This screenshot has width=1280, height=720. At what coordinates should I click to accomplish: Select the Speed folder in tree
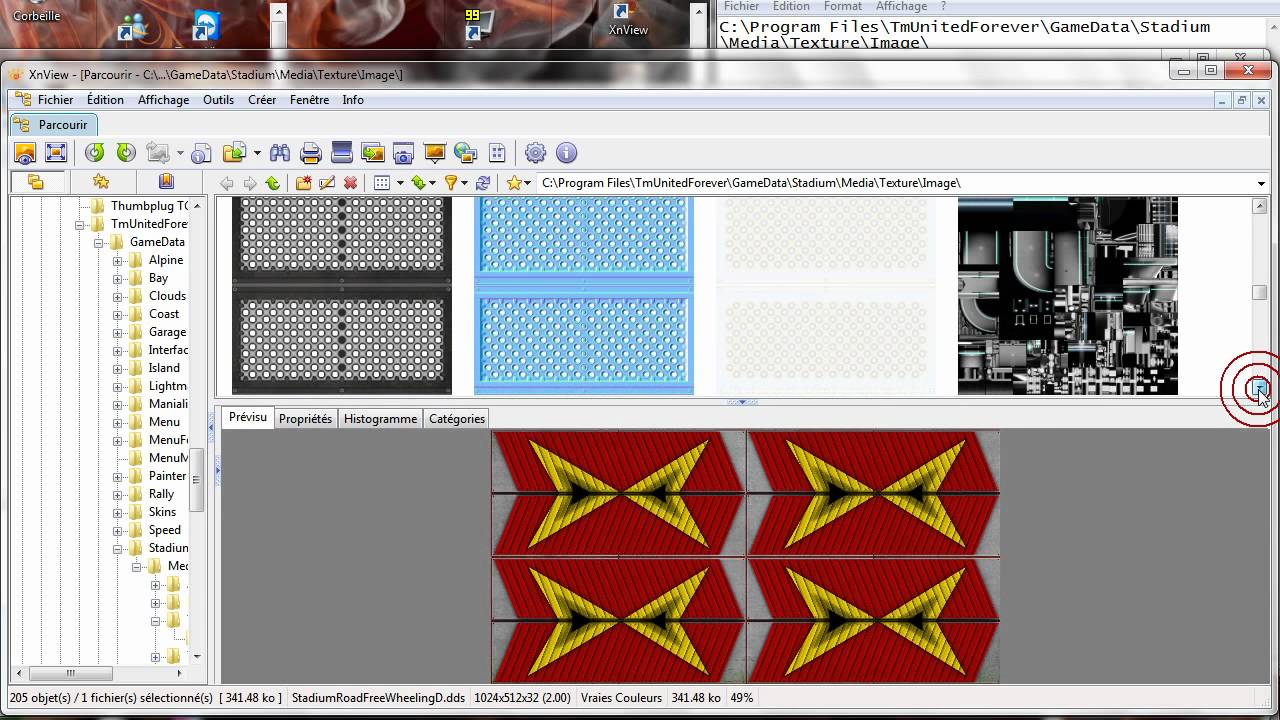[x=165, y=530]
